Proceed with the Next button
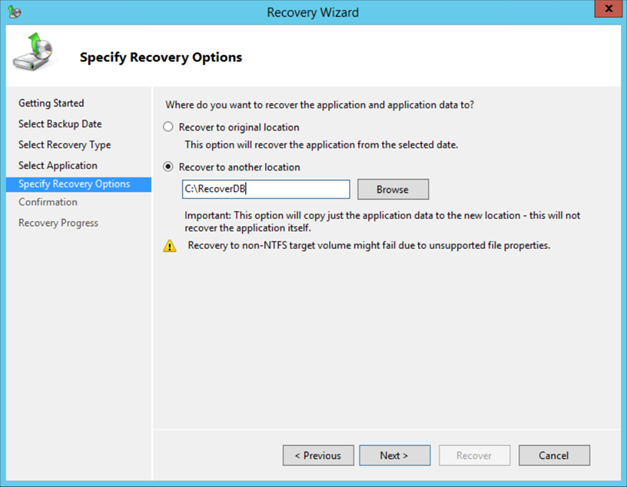627x487 pixels. [x=394, y=455]
